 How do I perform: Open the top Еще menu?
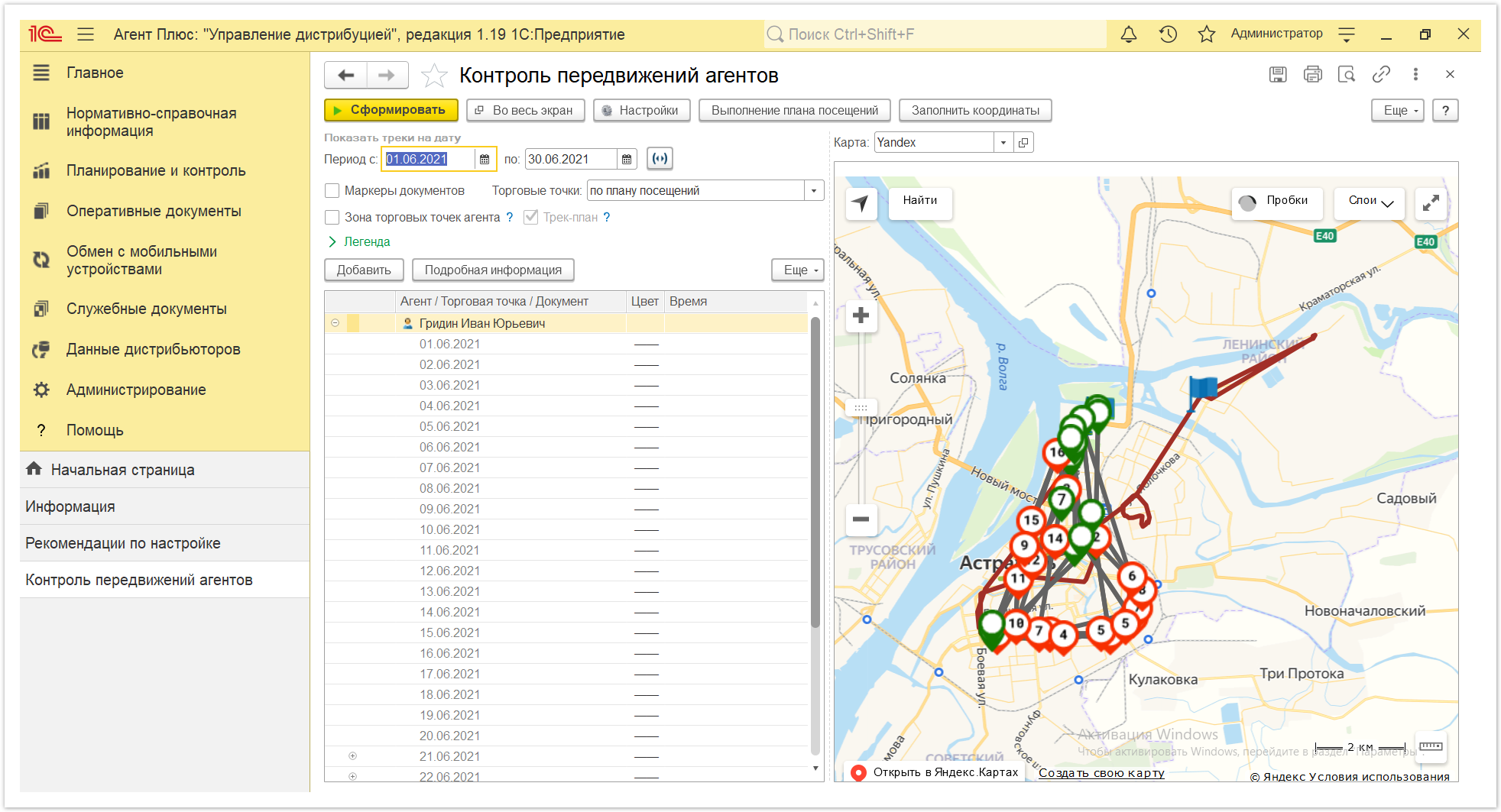click(1398, 110)
